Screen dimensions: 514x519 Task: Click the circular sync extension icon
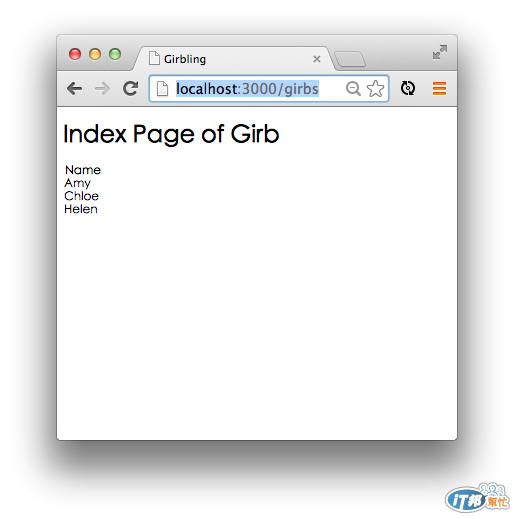point(408,88)
